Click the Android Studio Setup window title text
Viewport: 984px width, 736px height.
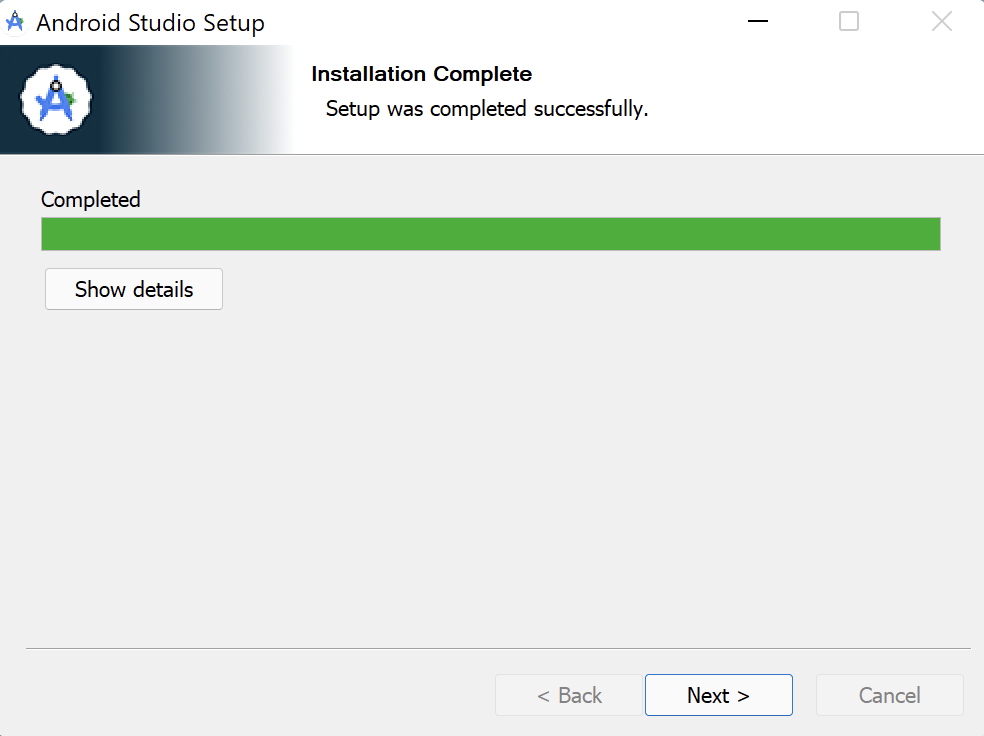point(150,22)
